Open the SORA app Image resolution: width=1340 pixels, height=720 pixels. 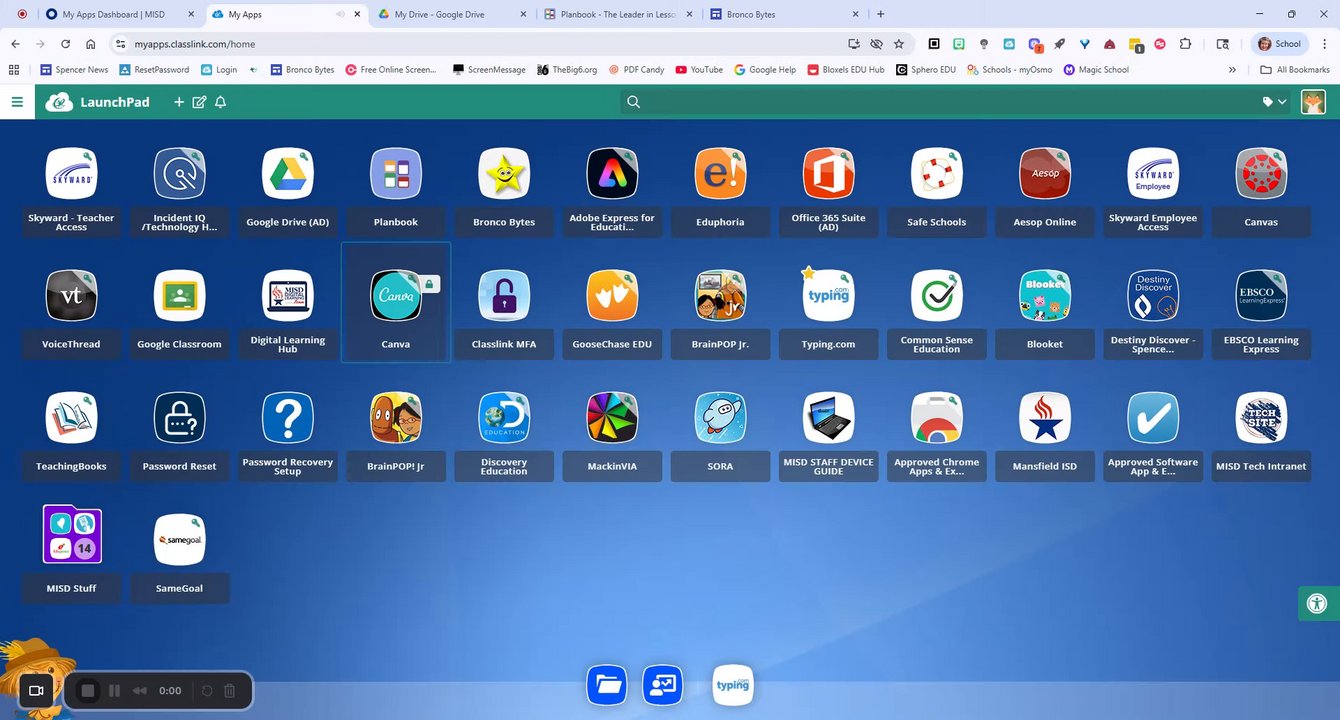pos(720,418)
